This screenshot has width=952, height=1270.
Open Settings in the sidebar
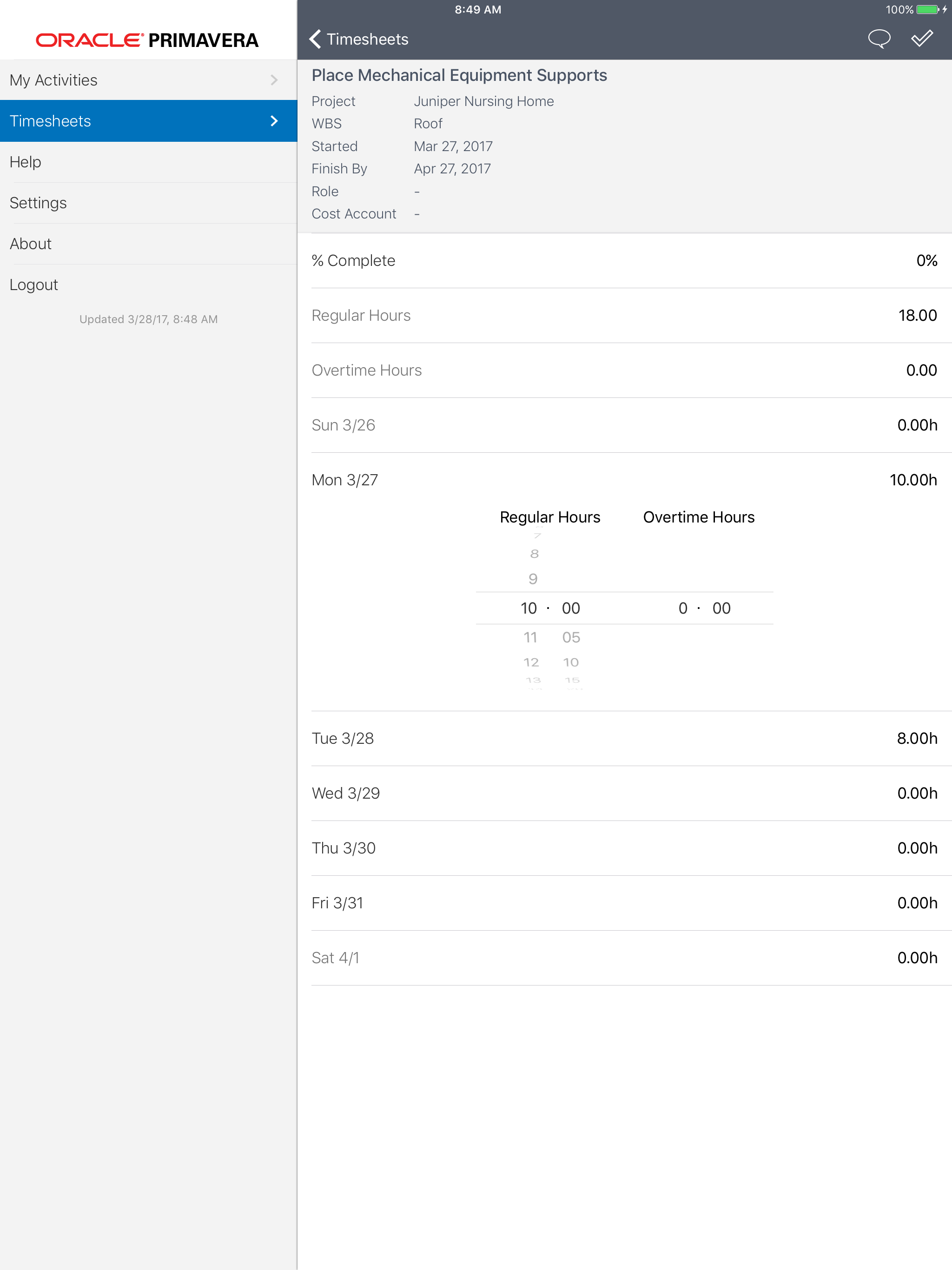pyautogui.click(x=39, y=203)
